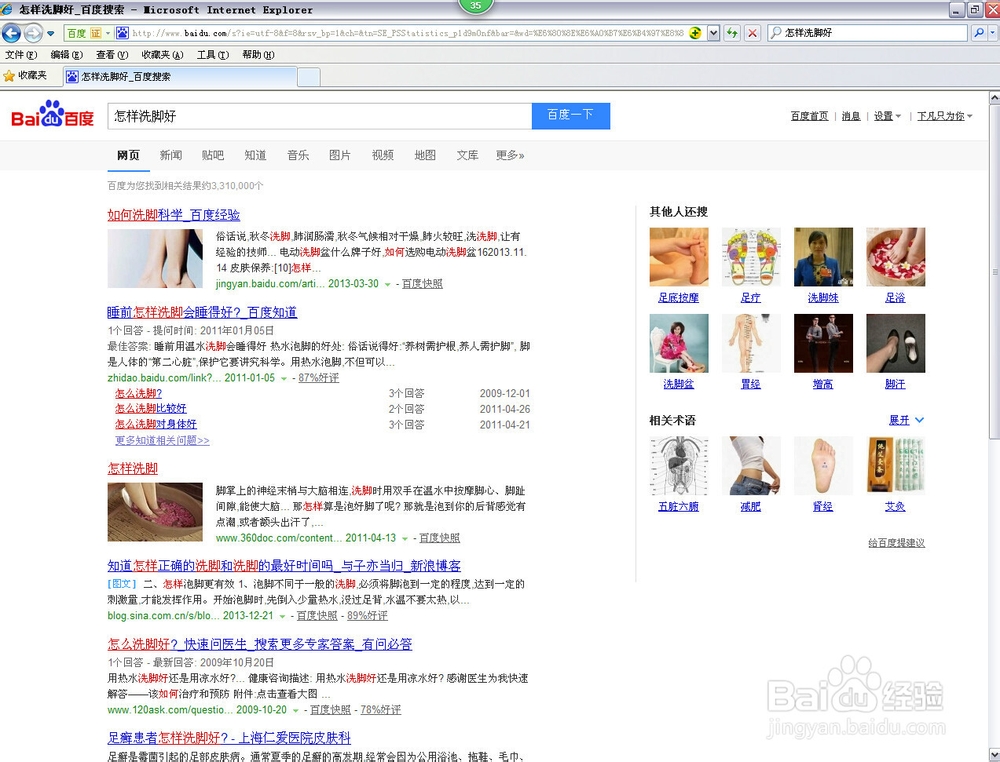Click the 足疗 foot chart thumbnail
The image size is (1000, 762).
click(x=751, y=257)
